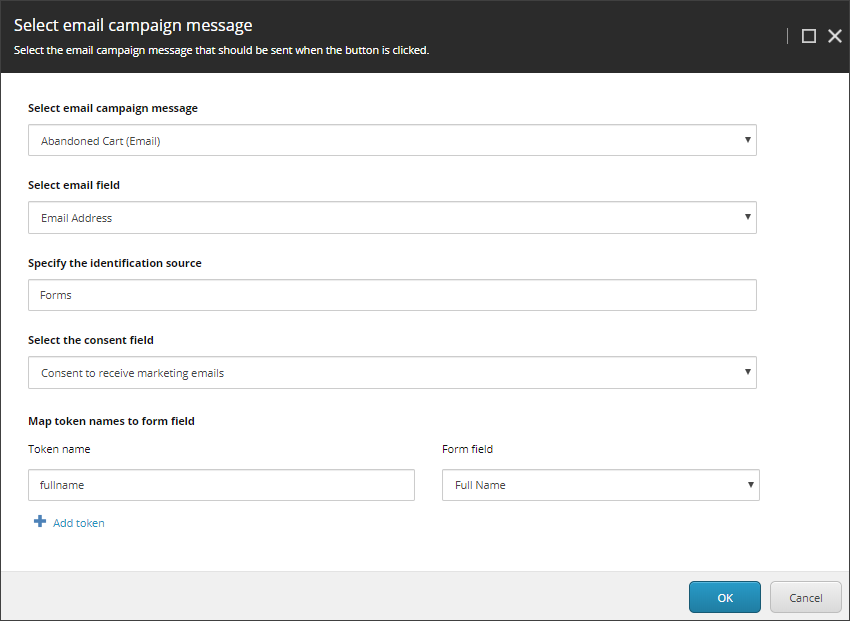This screenshot has width=850, height=621.
Task: Click the Specify the identification source label
Action: (x=115, y=263)
